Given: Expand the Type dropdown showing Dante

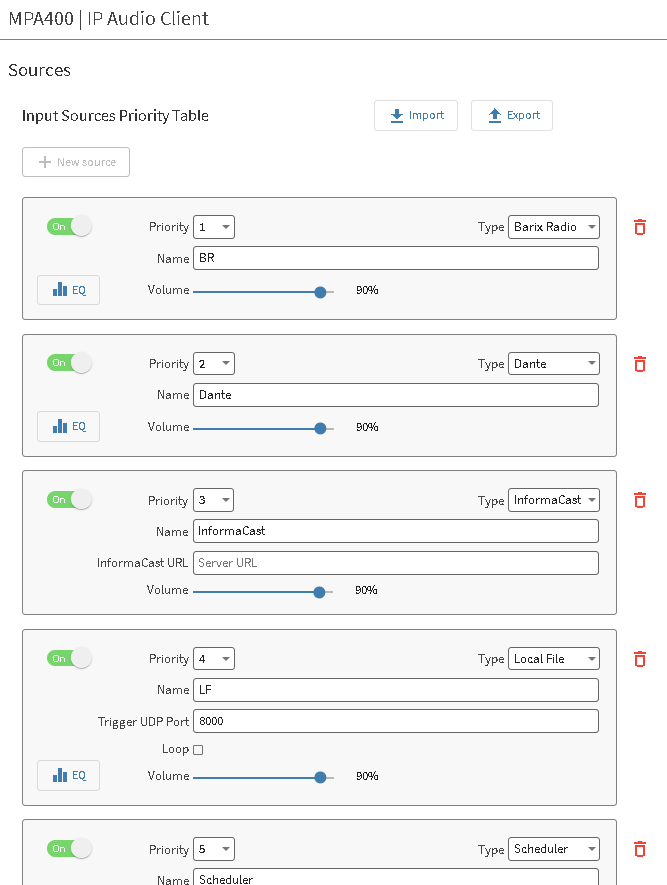Looking at the screenshot, I should tap(554, 364).
